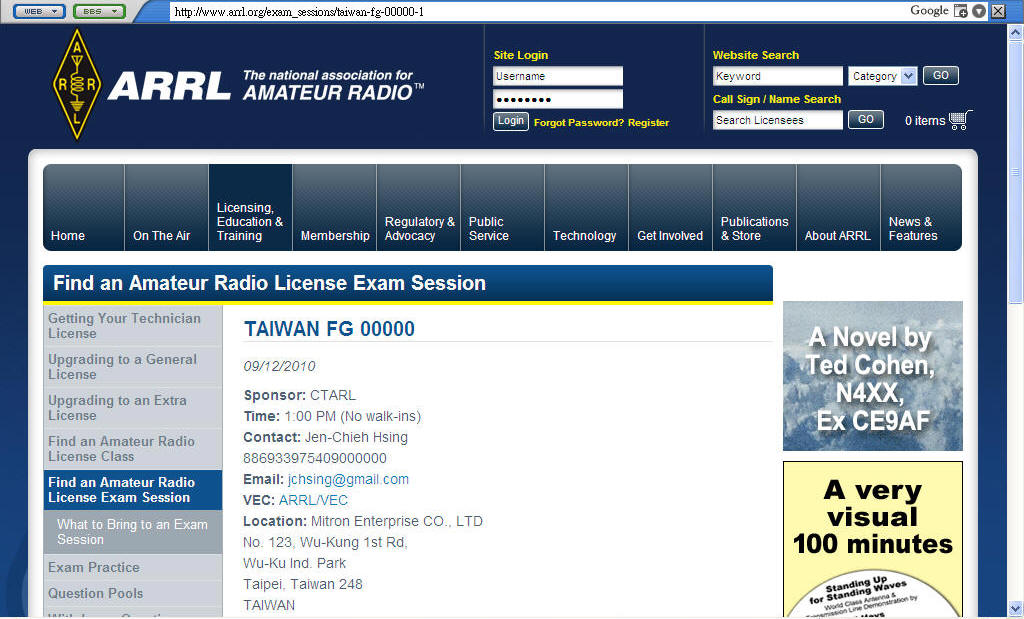Open Licensing, Education & Training menu
This screenshot has height=619, width=1024.
250,208
